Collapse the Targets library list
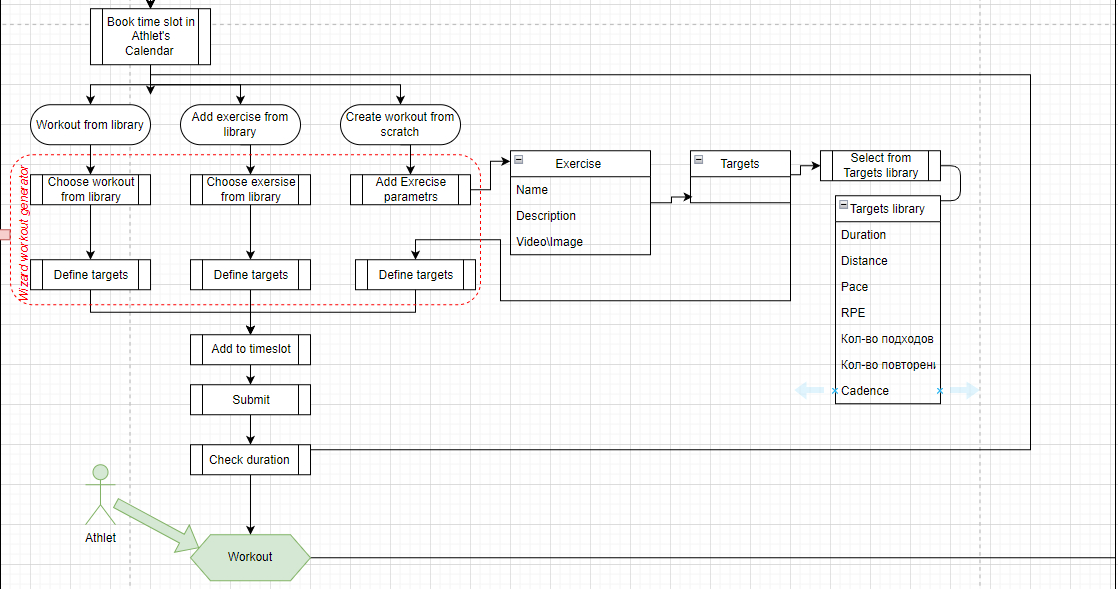The image size is (1118, 589). coord(843,205)
